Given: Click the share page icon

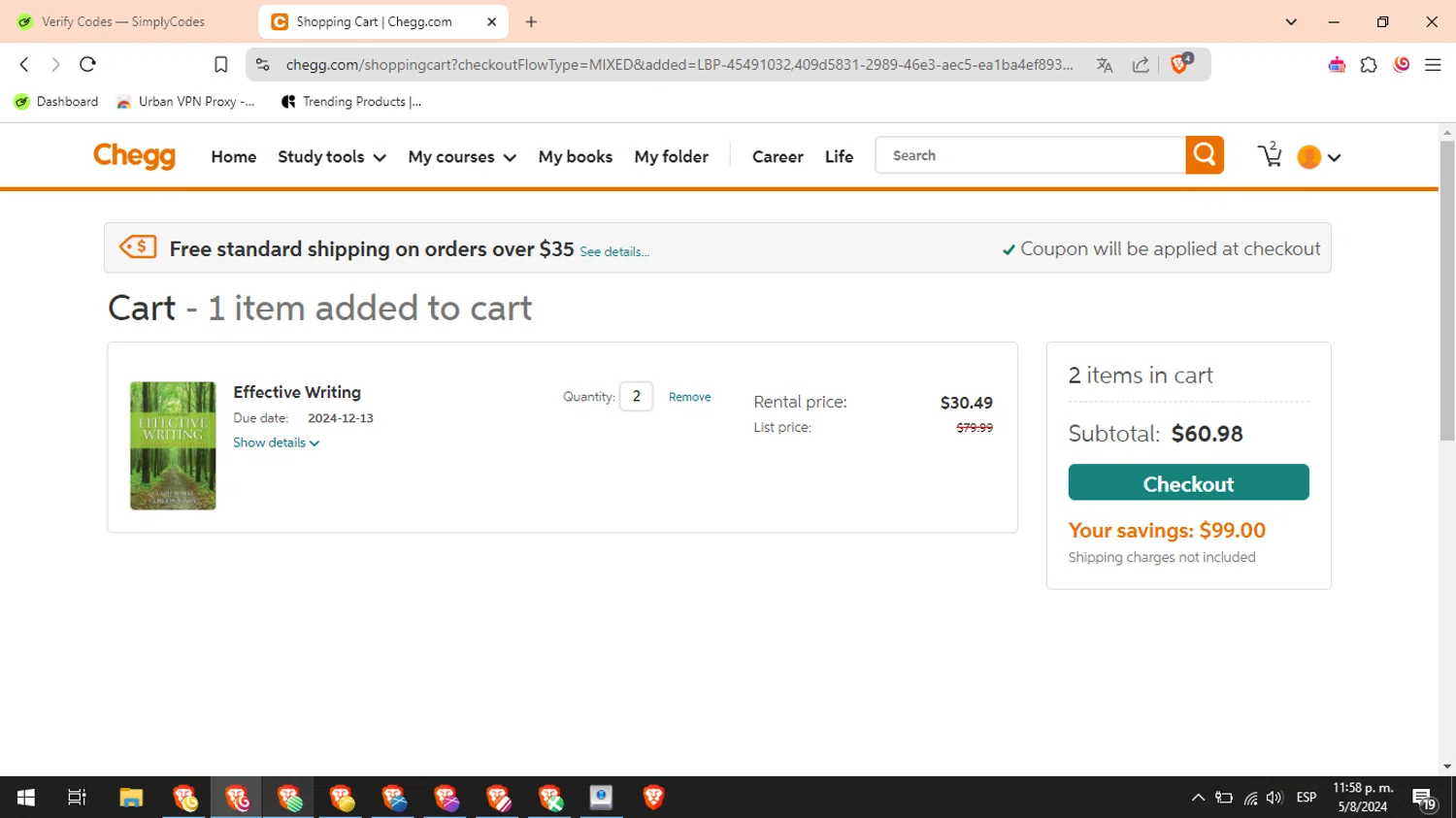Looking at the screenshot, I should [x=1141, y=65].
